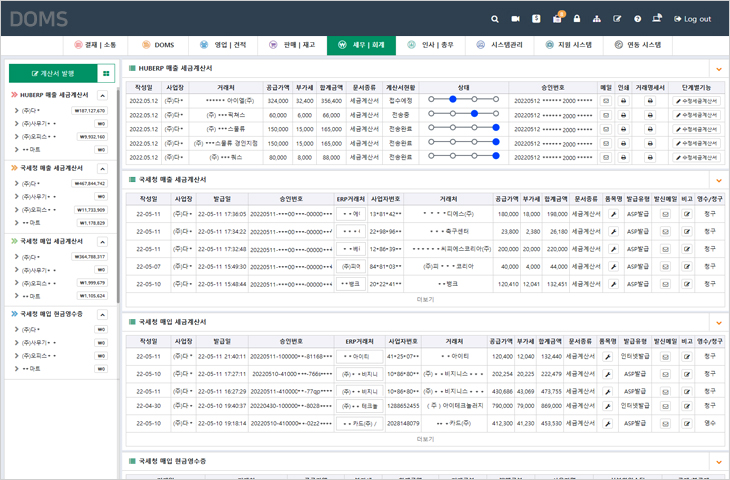Click the sidebar vertical scrollbar

coord(118,196)
